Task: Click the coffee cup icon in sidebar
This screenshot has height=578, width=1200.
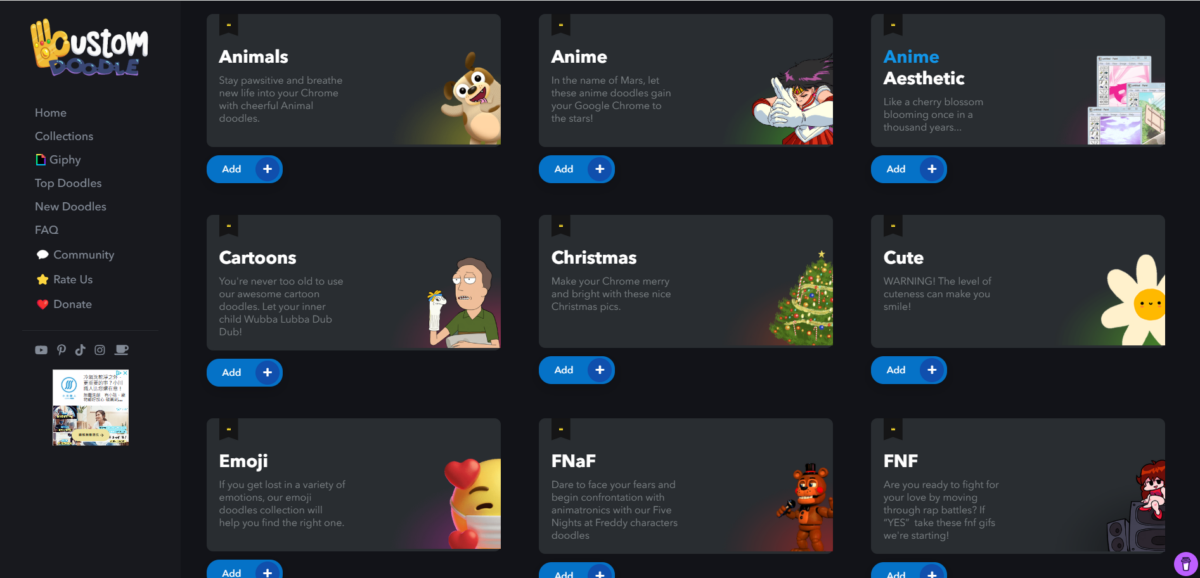Action: [x=121, y=350]
